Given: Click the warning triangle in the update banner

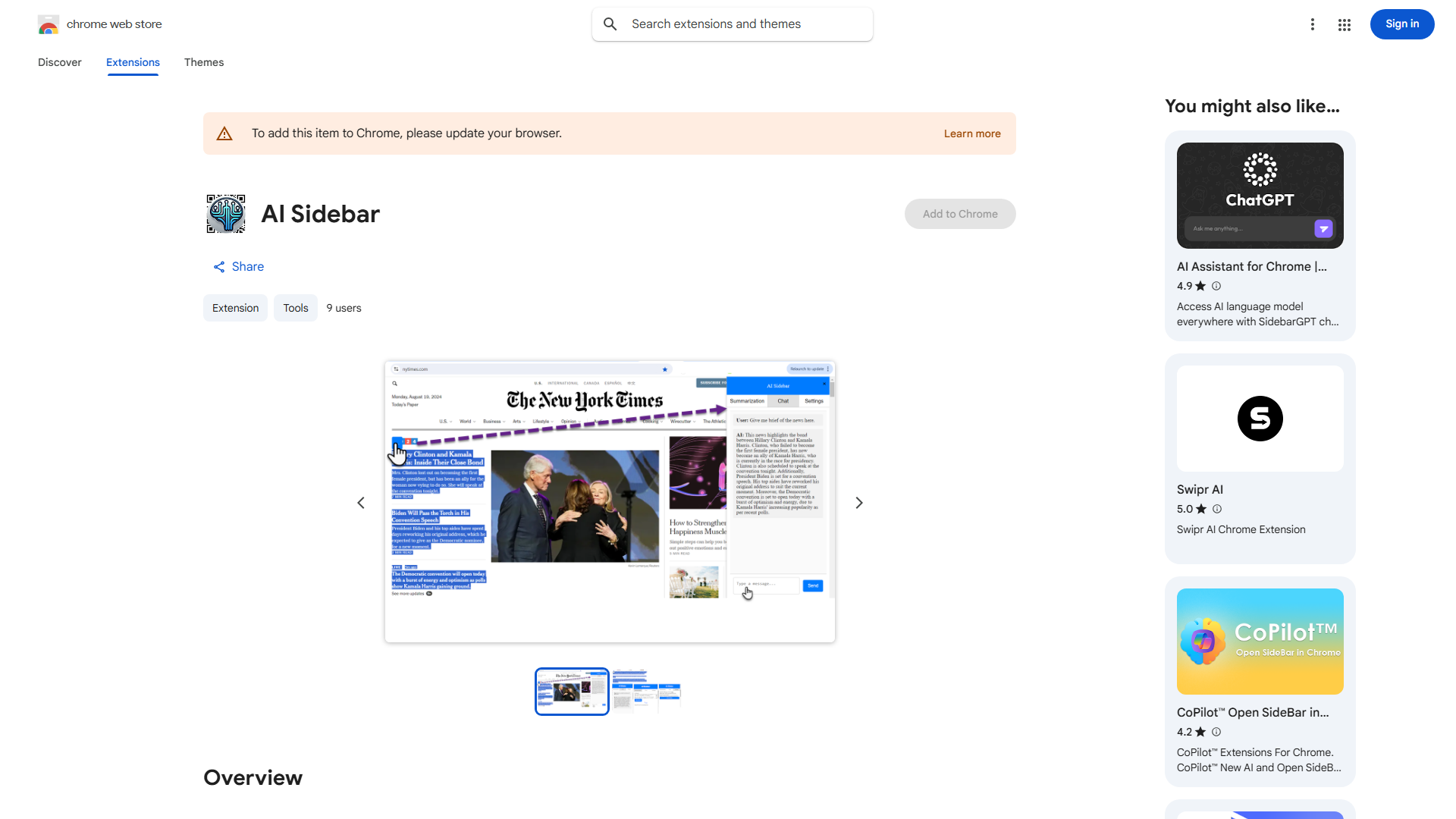Looking at the screenshot, I should [x=224, y=133].
